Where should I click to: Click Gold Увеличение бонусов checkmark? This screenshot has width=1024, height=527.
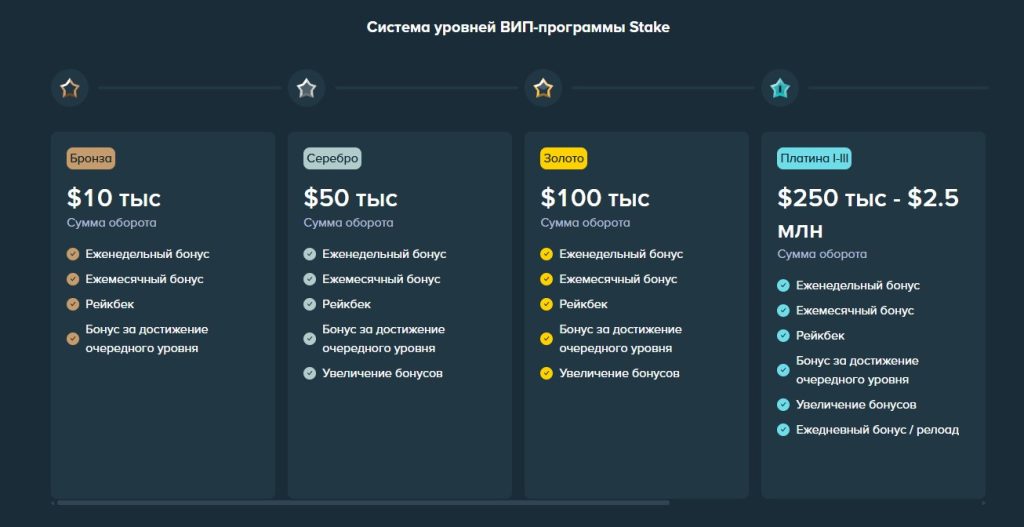(547, 373)
